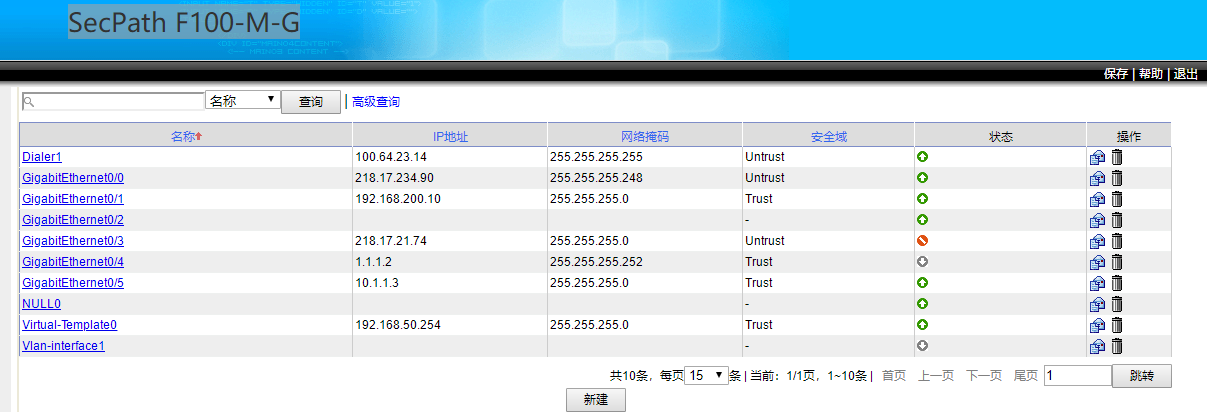Click the 尾页 last page link
The width and height of the screenshot is (1207, 412).
click(x=1026, y=376)
